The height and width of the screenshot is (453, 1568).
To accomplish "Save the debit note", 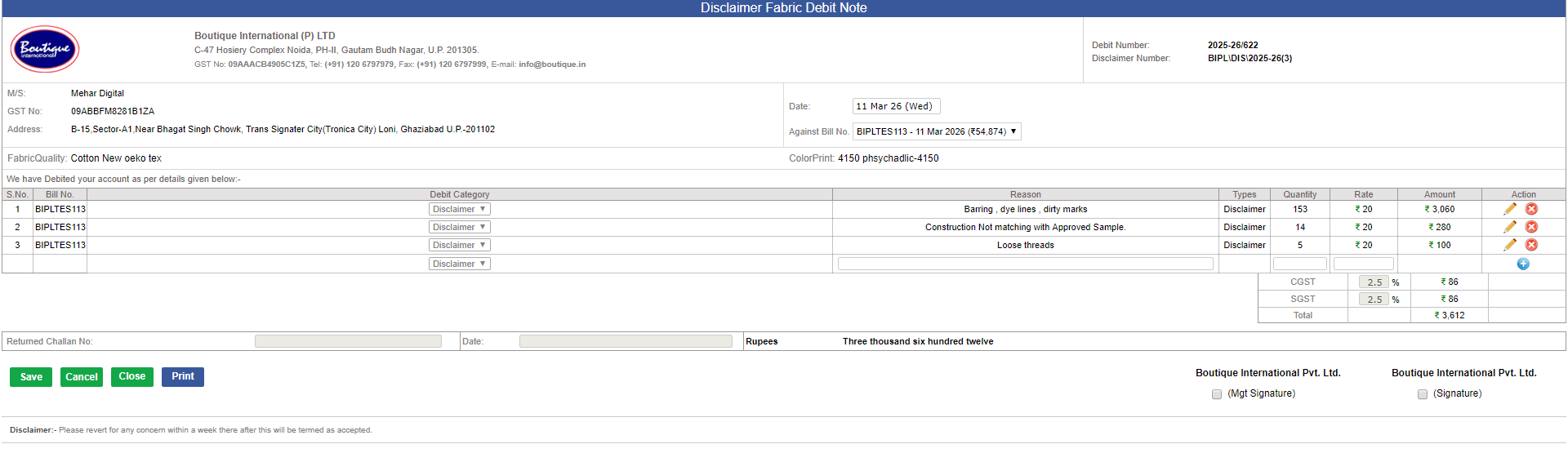I will [31, 377].
